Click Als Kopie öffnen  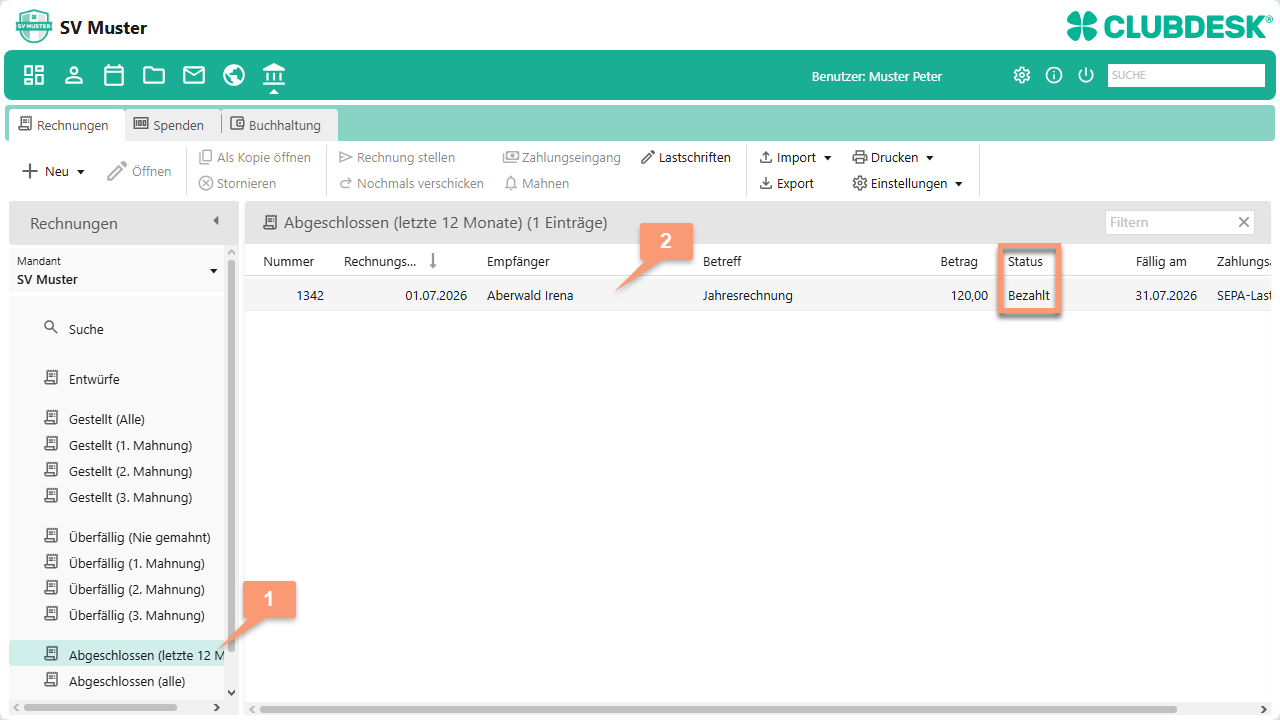(255, 157)
